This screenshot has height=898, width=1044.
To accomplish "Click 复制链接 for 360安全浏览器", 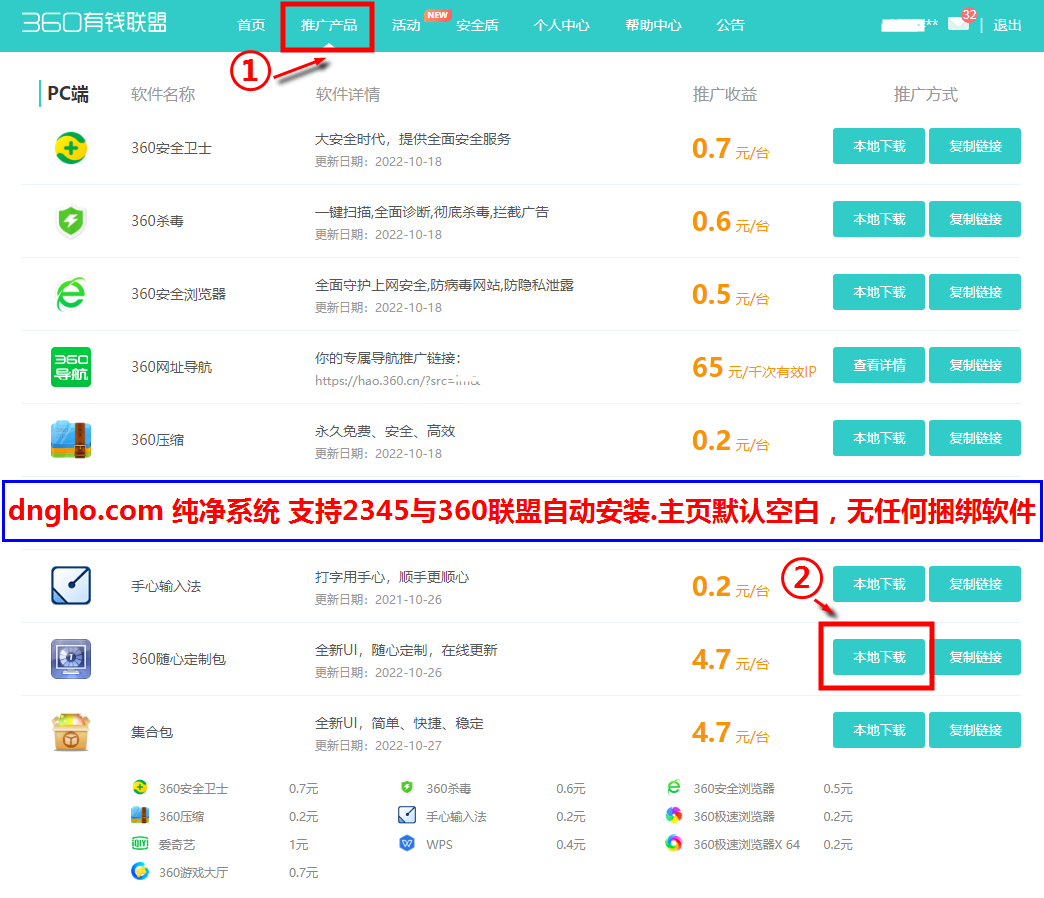I will point(975,292).
